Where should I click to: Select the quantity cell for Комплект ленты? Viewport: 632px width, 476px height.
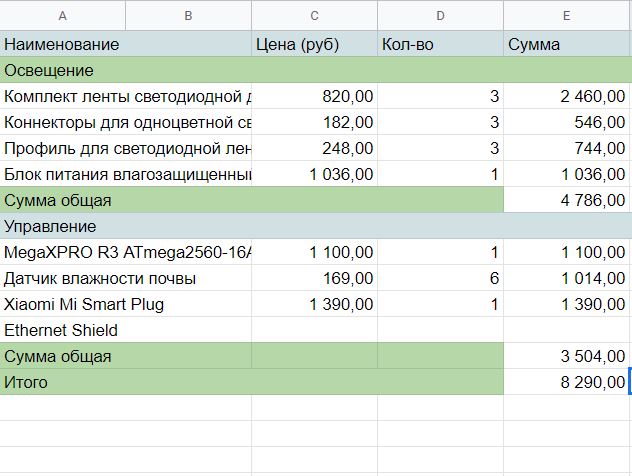click(x=440, y=96)
